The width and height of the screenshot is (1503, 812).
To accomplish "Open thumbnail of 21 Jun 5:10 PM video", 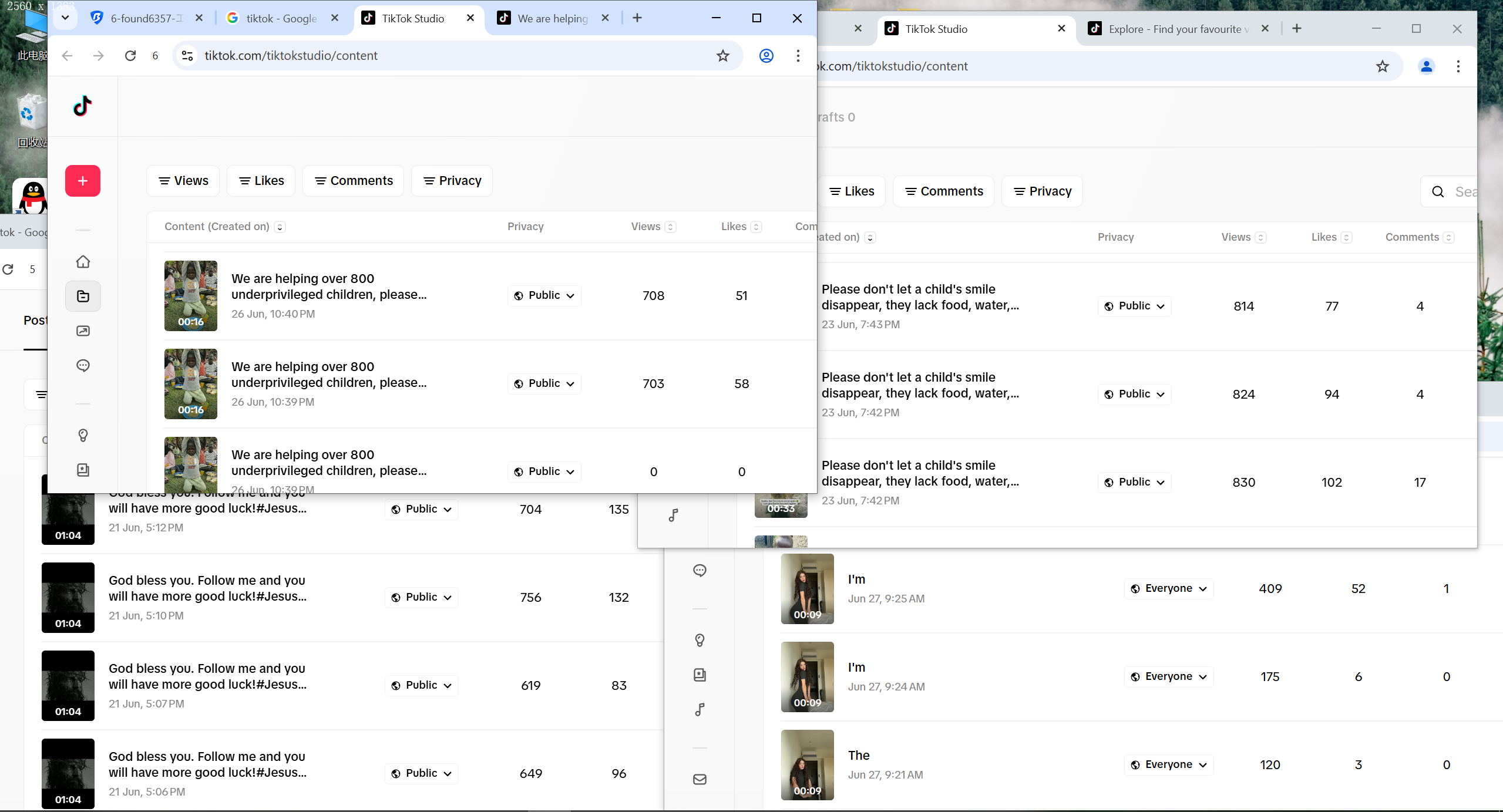I will coord(68,598).
